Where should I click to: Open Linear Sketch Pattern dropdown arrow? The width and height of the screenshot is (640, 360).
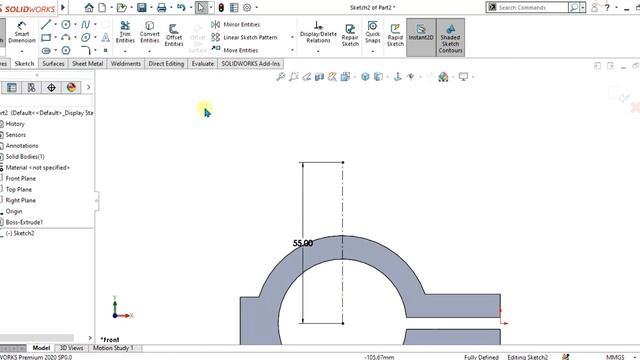(x=292, y=37)
